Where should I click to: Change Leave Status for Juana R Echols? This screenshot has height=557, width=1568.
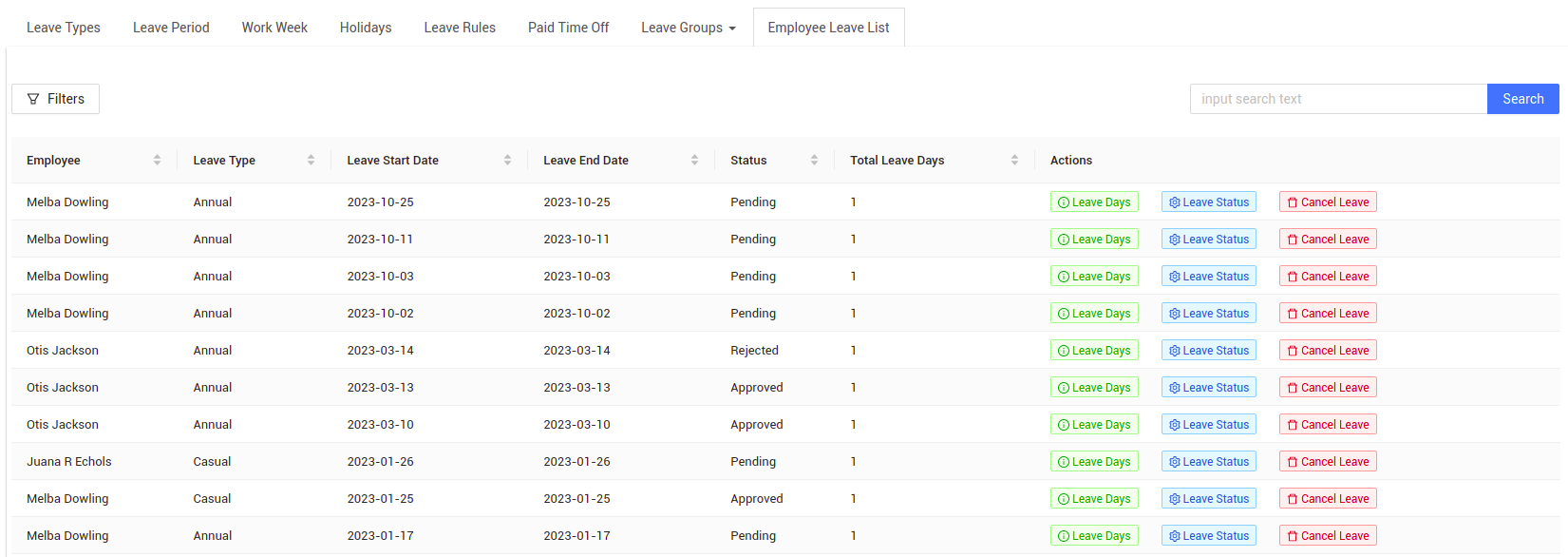(1208, 462)
